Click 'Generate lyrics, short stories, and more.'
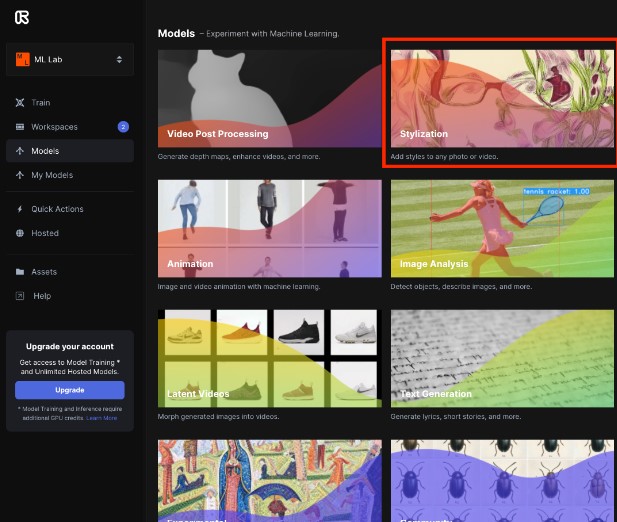 pos(456,417)
